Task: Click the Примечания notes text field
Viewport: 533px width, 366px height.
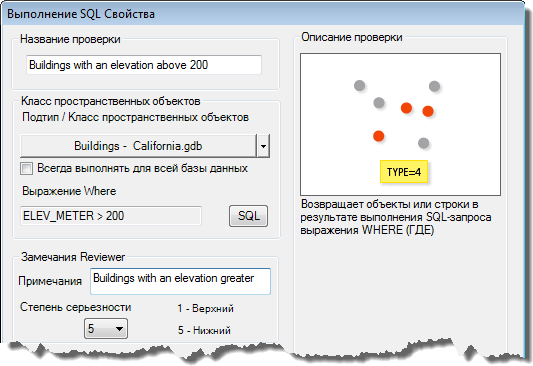Action: [x=180, y=281]
